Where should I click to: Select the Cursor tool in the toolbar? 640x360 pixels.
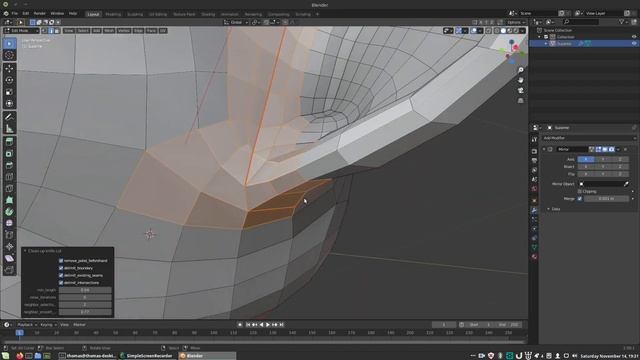click(x=9, y=55)
